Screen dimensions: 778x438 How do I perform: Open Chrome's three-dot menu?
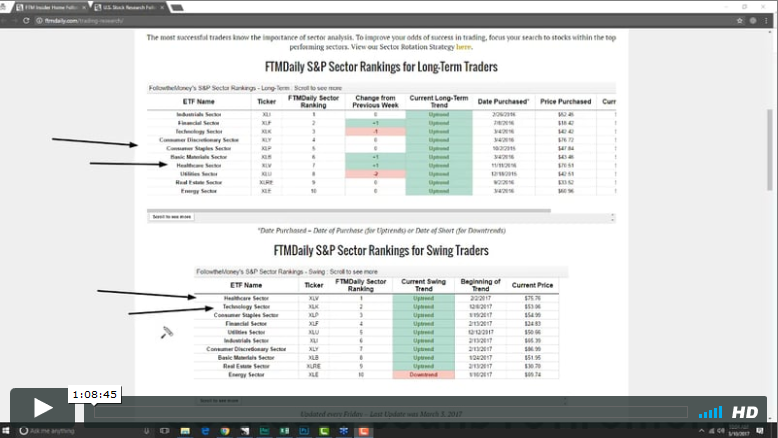click(769, 19)
